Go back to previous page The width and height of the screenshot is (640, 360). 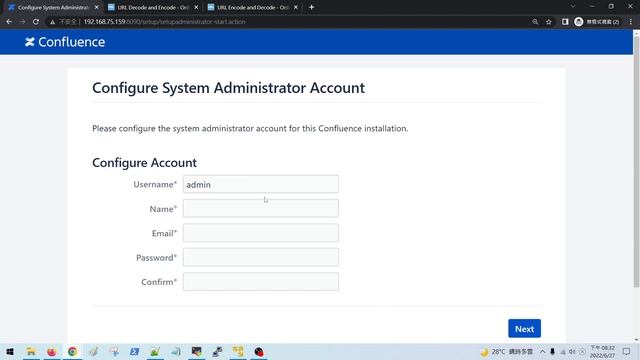[9, 22]
